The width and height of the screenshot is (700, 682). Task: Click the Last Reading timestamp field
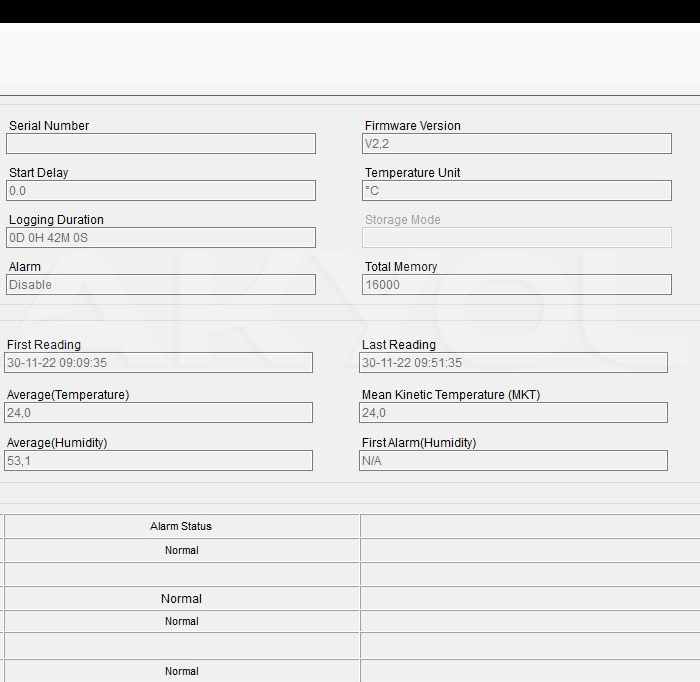tap(513, 363)
